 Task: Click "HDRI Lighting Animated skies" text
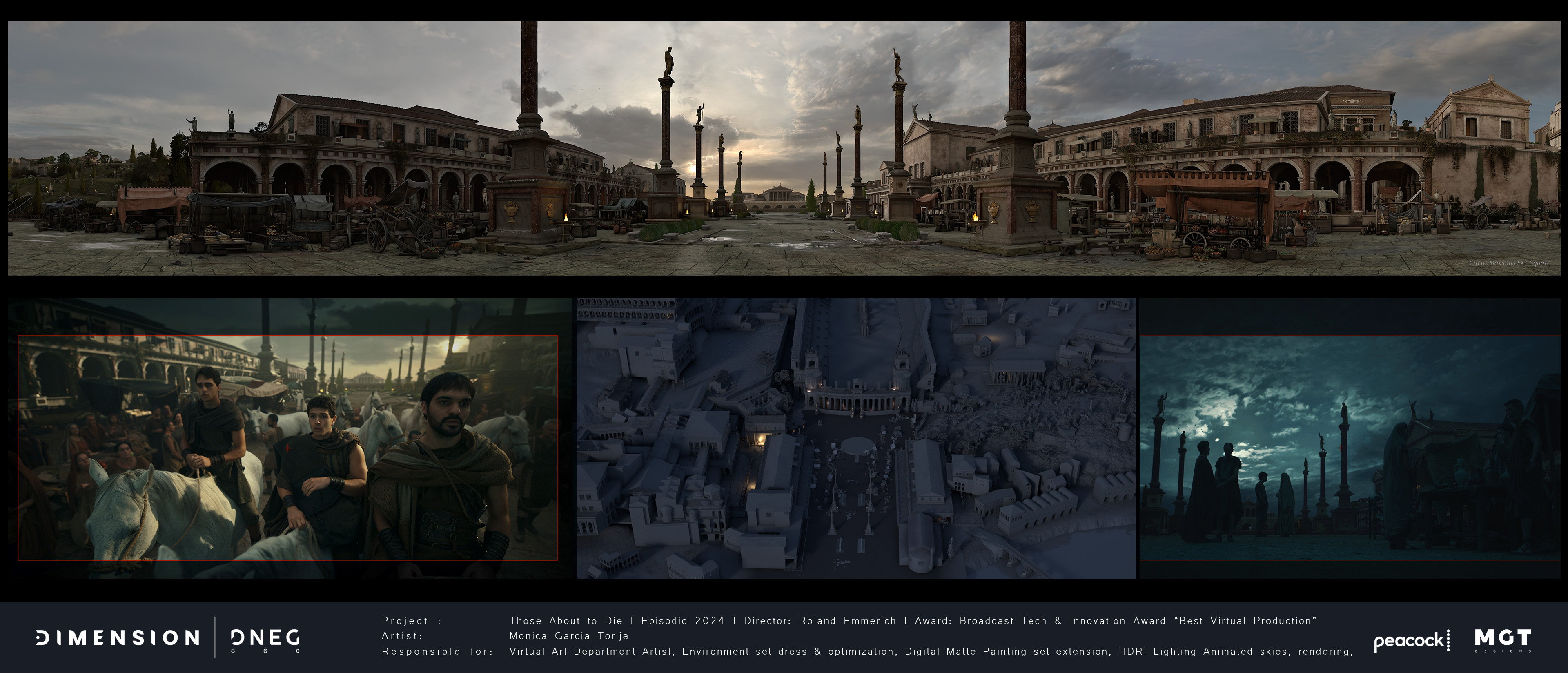[1204, 651]
